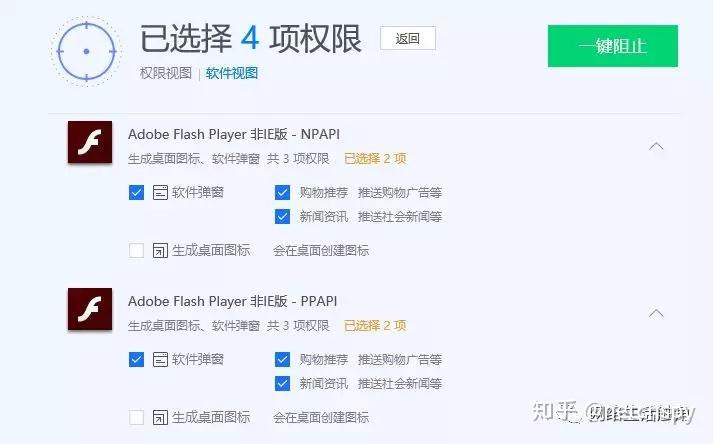The height and width of the screenshot is (444, 713).
Task: Click the green 一键阻止 button
Action: 613,46
